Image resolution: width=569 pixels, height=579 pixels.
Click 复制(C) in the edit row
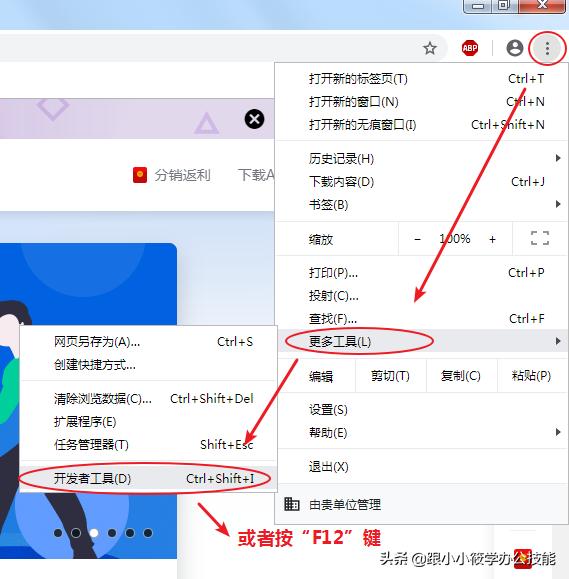(461, 376)
